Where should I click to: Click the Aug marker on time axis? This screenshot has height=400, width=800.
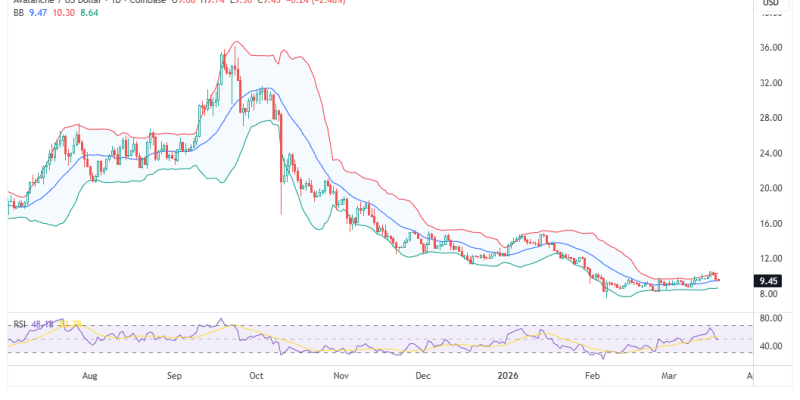pyautogui.click(x=89, y=377)
